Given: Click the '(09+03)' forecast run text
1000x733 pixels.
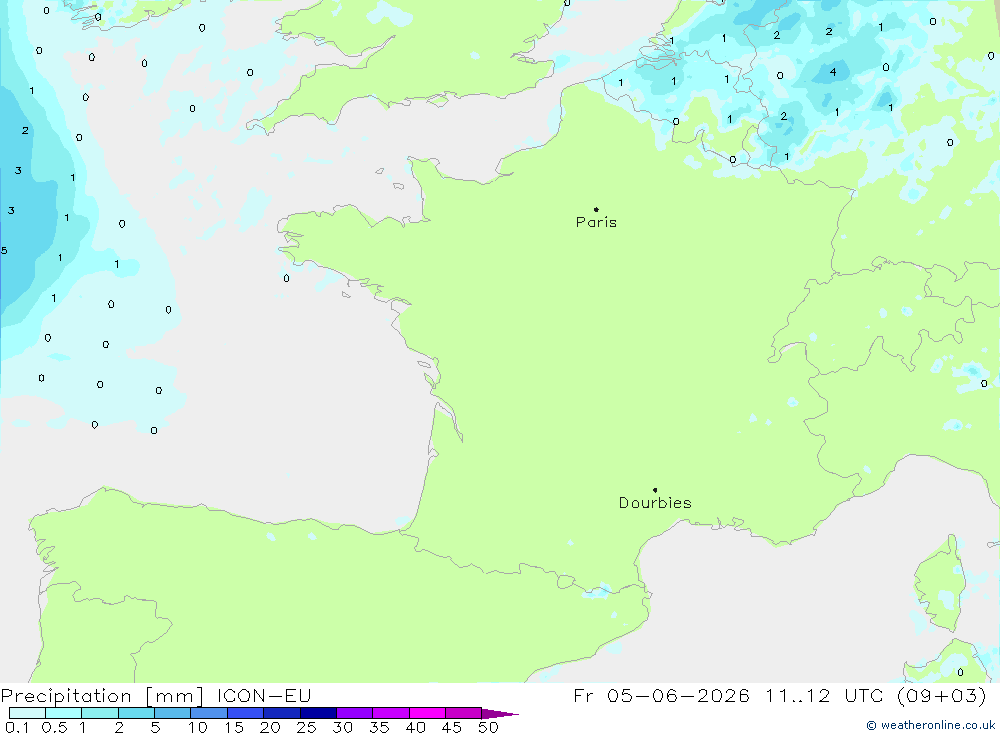Looking at the screenshot, I should 941,695.
